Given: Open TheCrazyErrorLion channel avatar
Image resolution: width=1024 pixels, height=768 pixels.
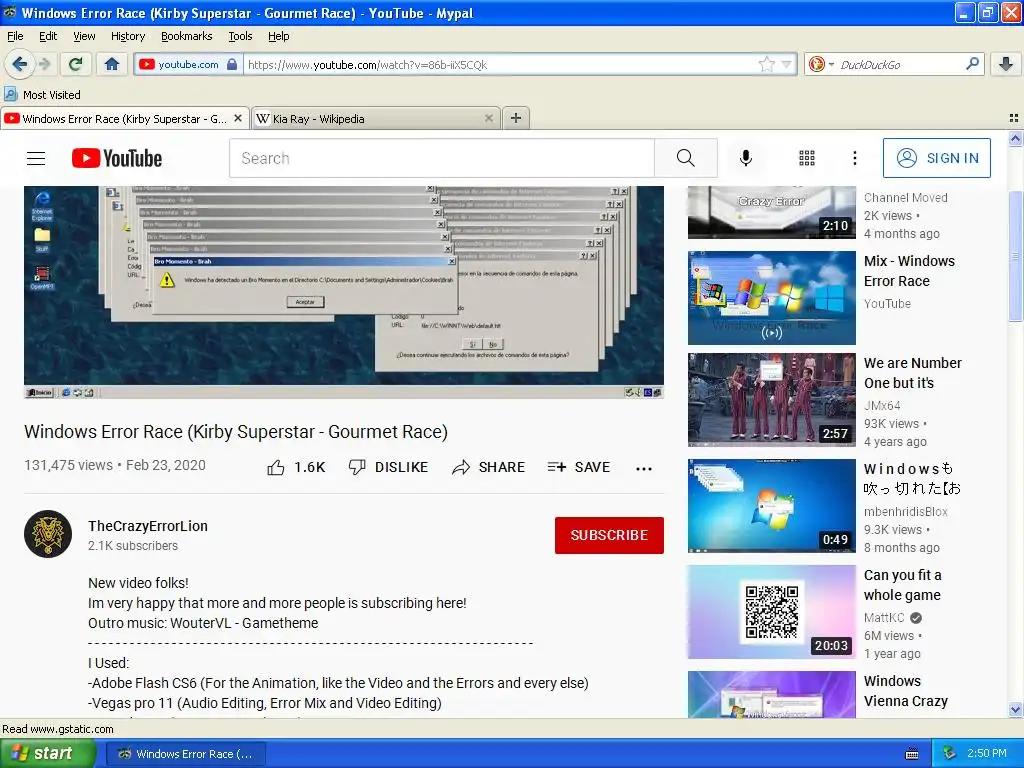Looking at the screenshot, I should pyautogui.click(x=48, y=534).
